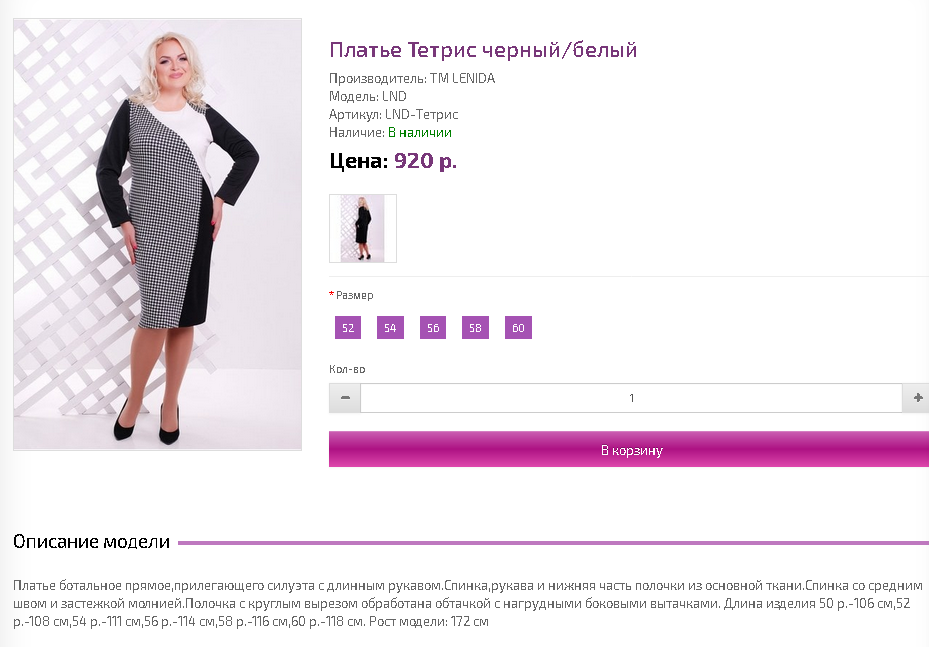The height and width of the screenshot is (647, 929).
Task: Select size 52
Action: coord(348,328)
